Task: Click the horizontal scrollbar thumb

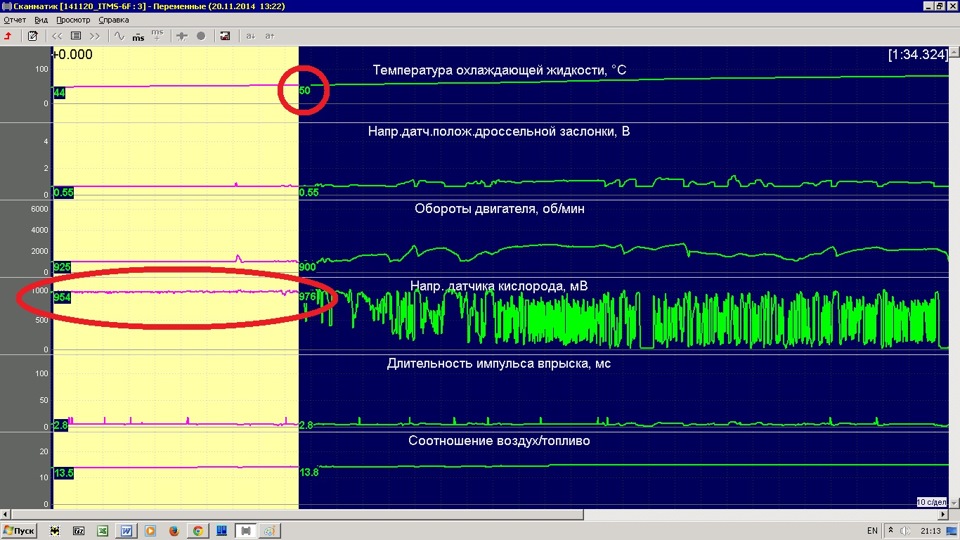Action: (297, 515)
